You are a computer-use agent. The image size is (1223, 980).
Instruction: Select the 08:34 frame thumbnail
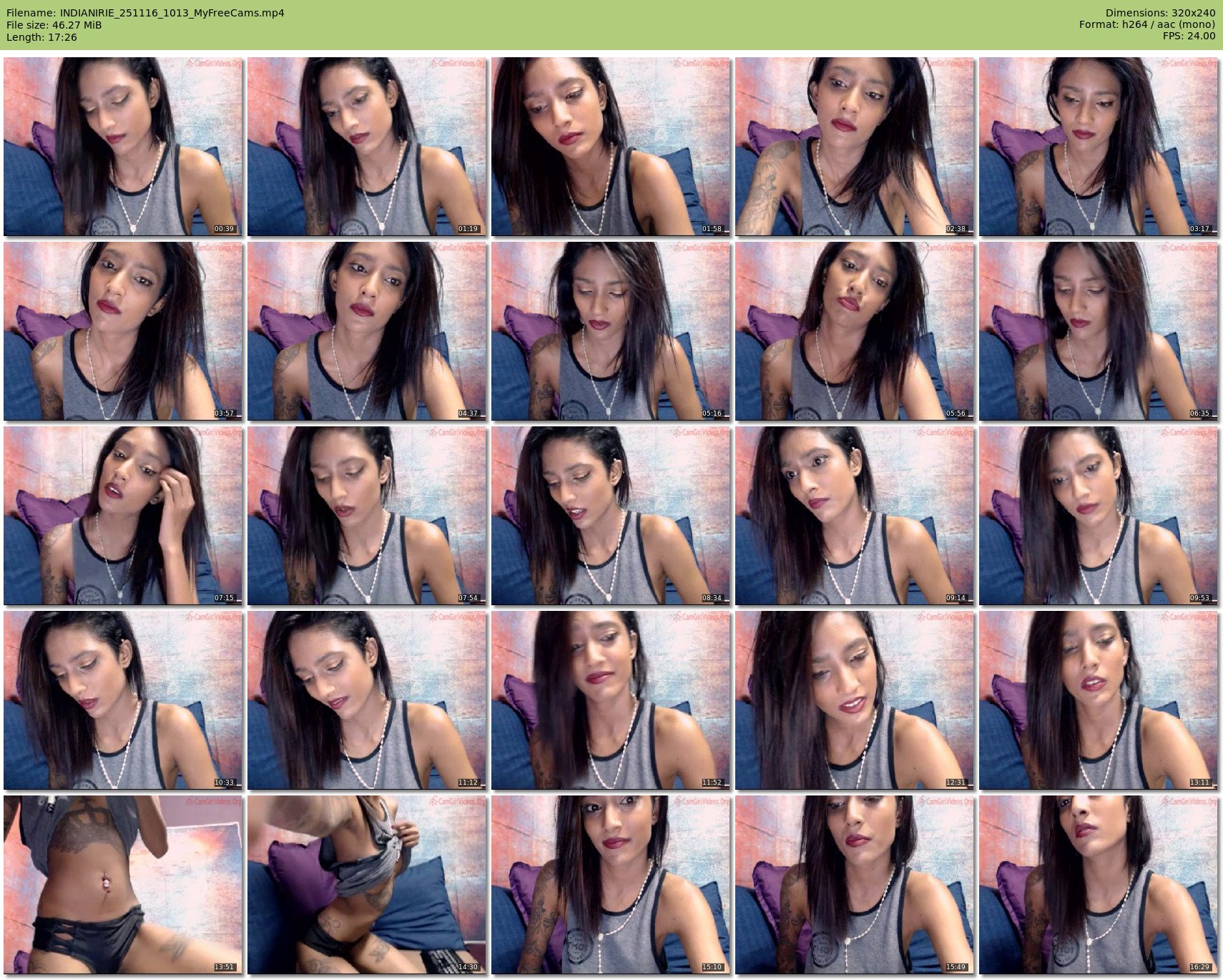point(611,516)
